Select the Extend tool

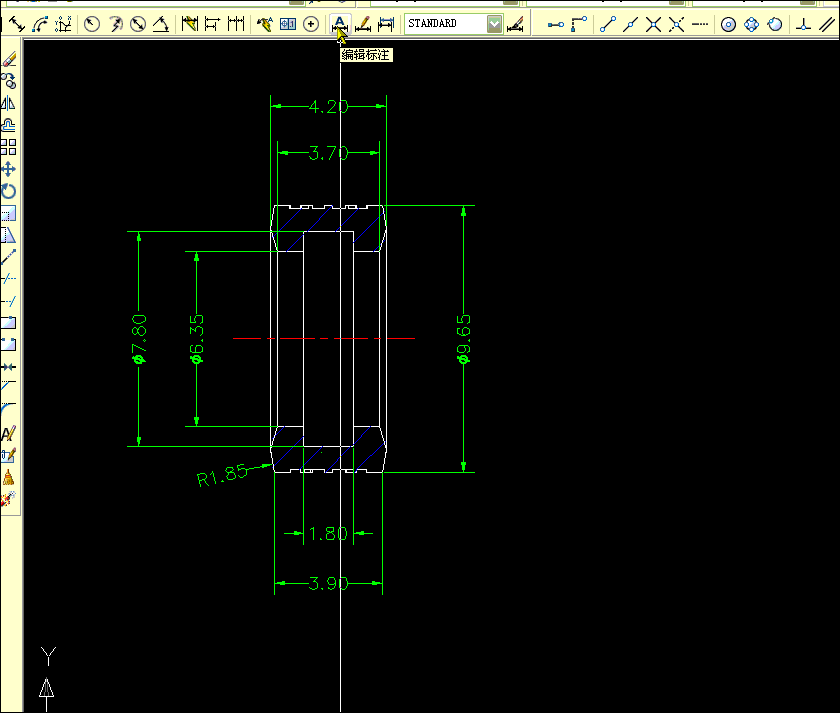9,301
